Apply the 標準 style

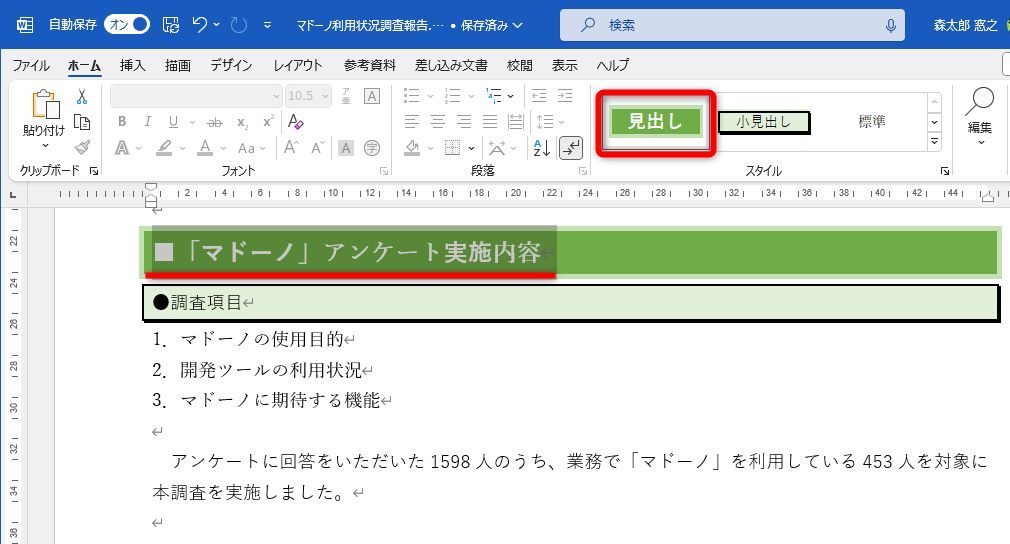pyautogui.click(x=872, y=122)
